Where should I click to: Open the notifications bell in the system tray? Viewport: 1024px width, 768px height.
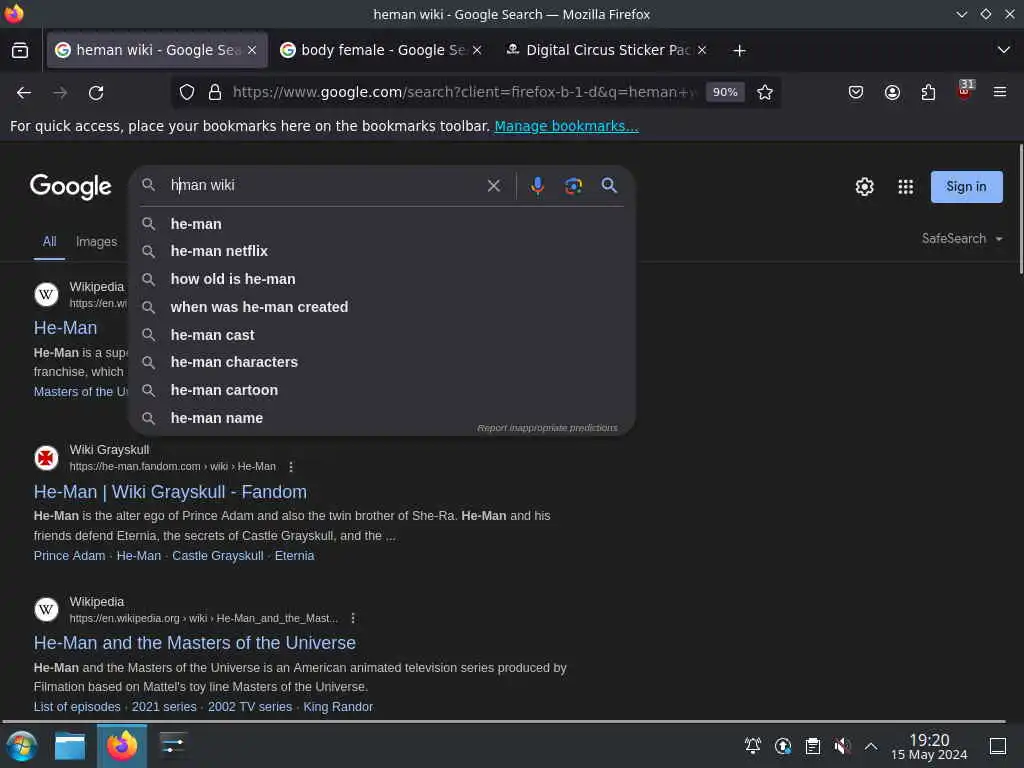pyautogui.click(x=752, y=746)
